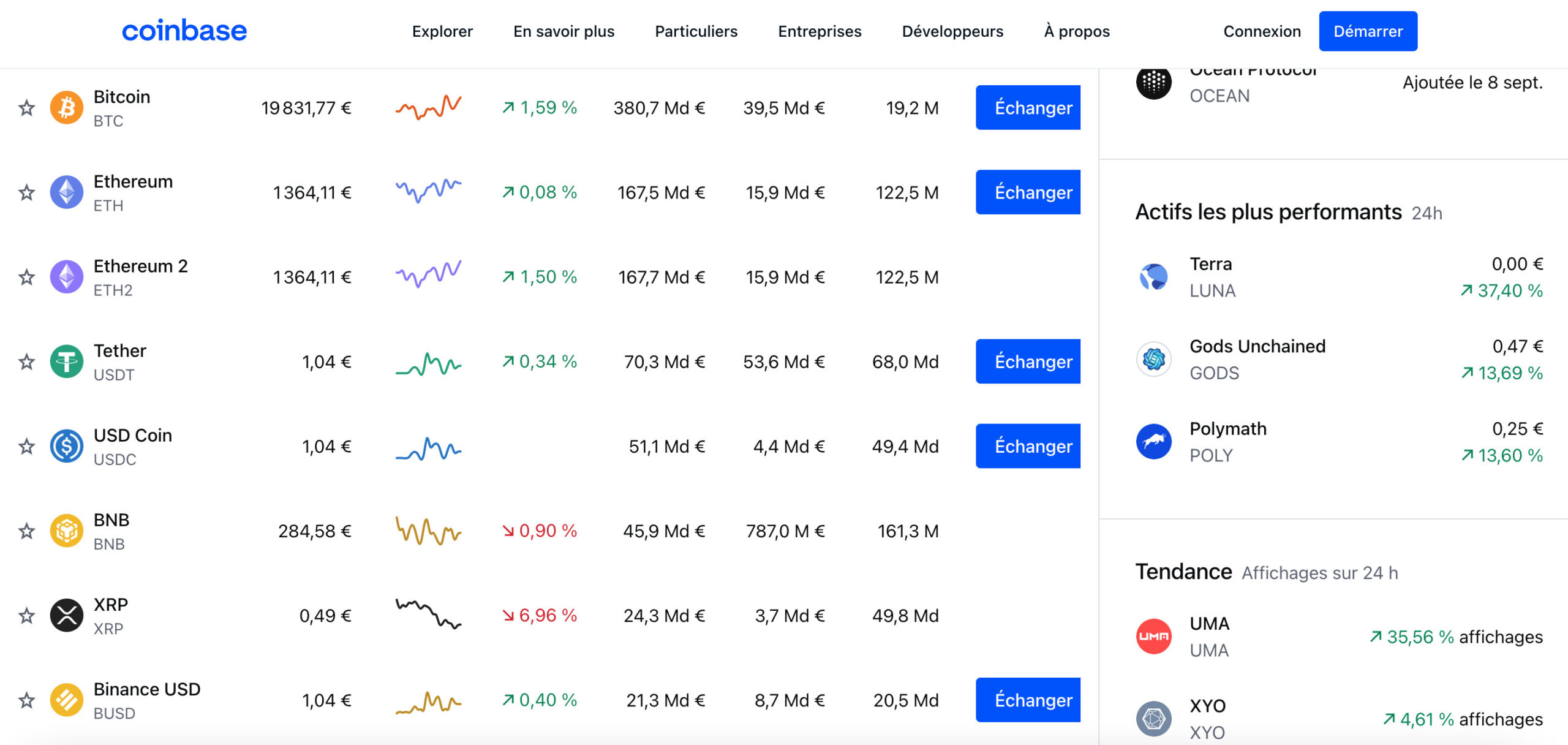The image size is (1568, 745).
Task: Open the BNB price sparkline chart
Action: click(428, 531)
